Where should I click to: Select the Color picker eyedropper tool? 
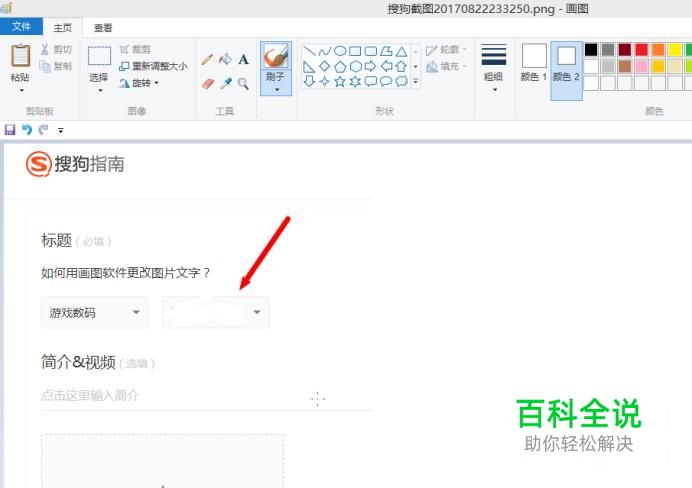pos(226,83)
